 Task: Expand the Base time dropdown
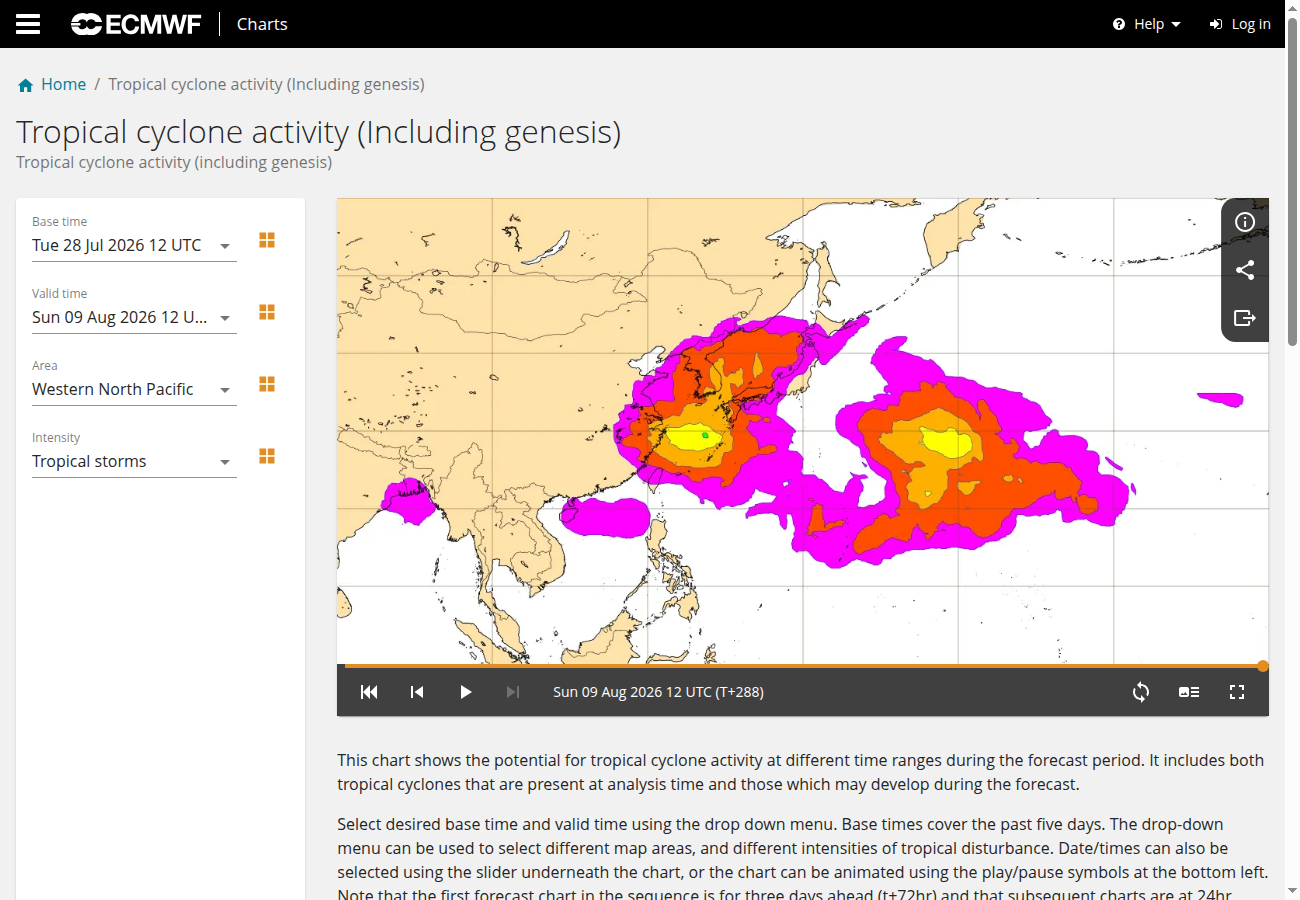tap(134, 246)
